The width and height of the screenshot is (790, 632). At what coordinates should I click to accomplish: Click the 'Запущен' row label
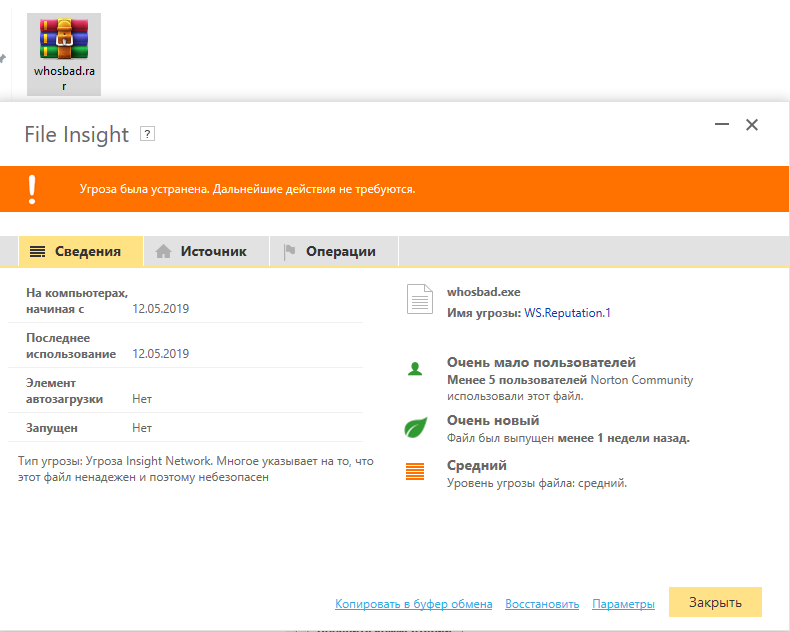tap(52, 428)
